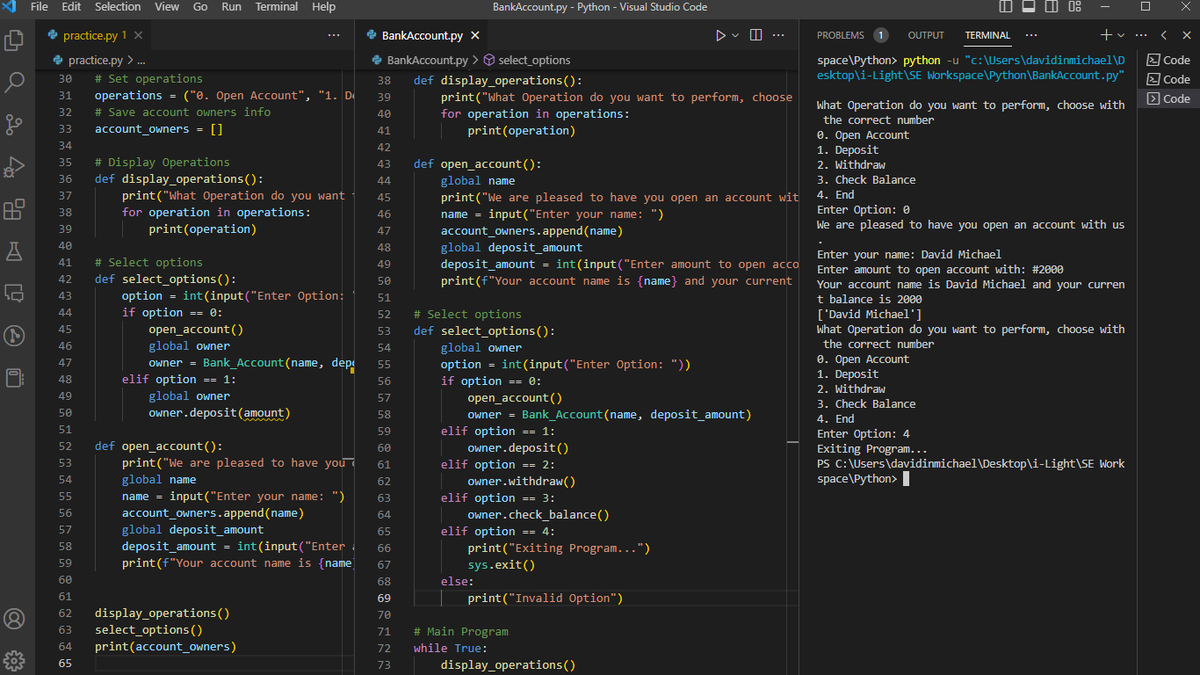The image size is (1200, 675).
Task: Open the Edit menu
Action: (x=71, y=7)
